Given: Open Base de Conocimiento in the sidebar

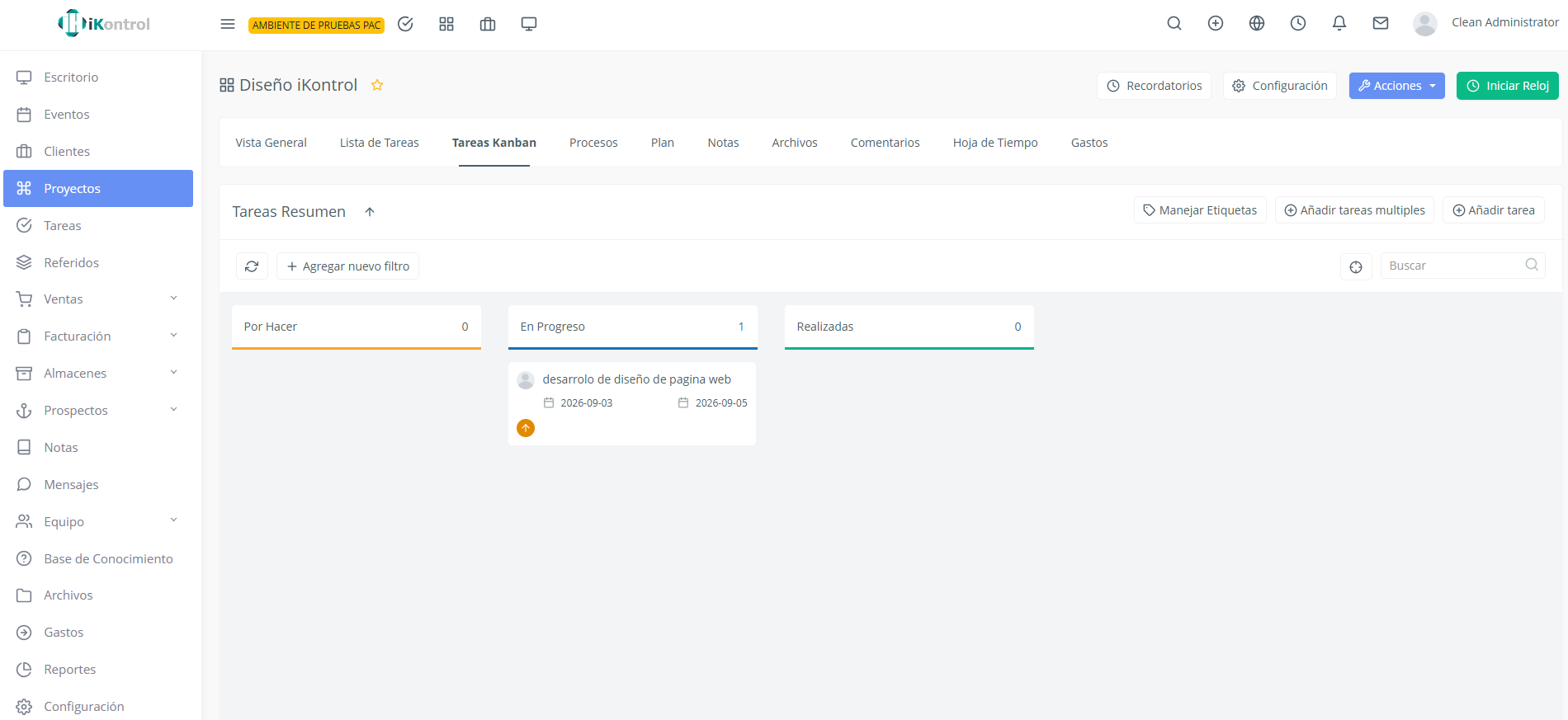Looking at the screenshot, I should 98,558.
